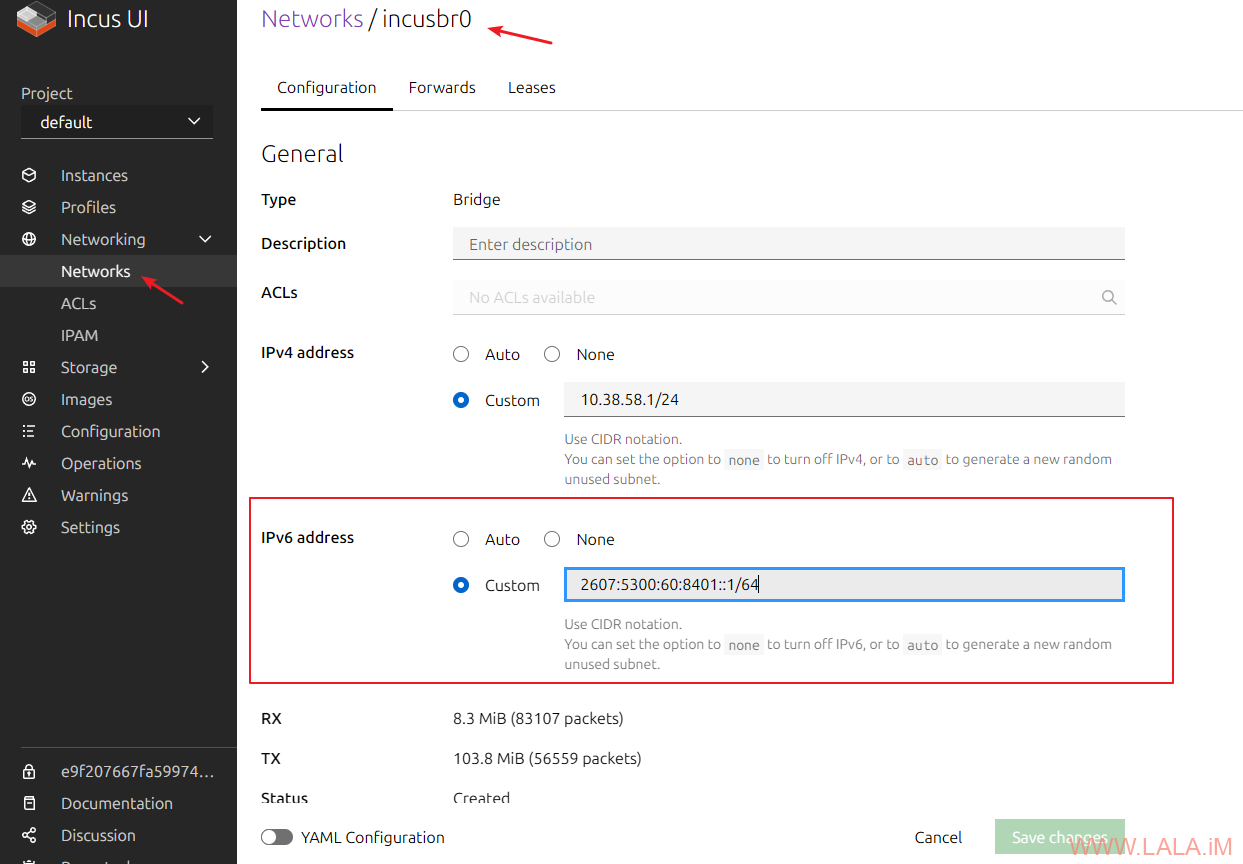
Task: Expand the Storage submenu arrow
Action: pos(205,367)
